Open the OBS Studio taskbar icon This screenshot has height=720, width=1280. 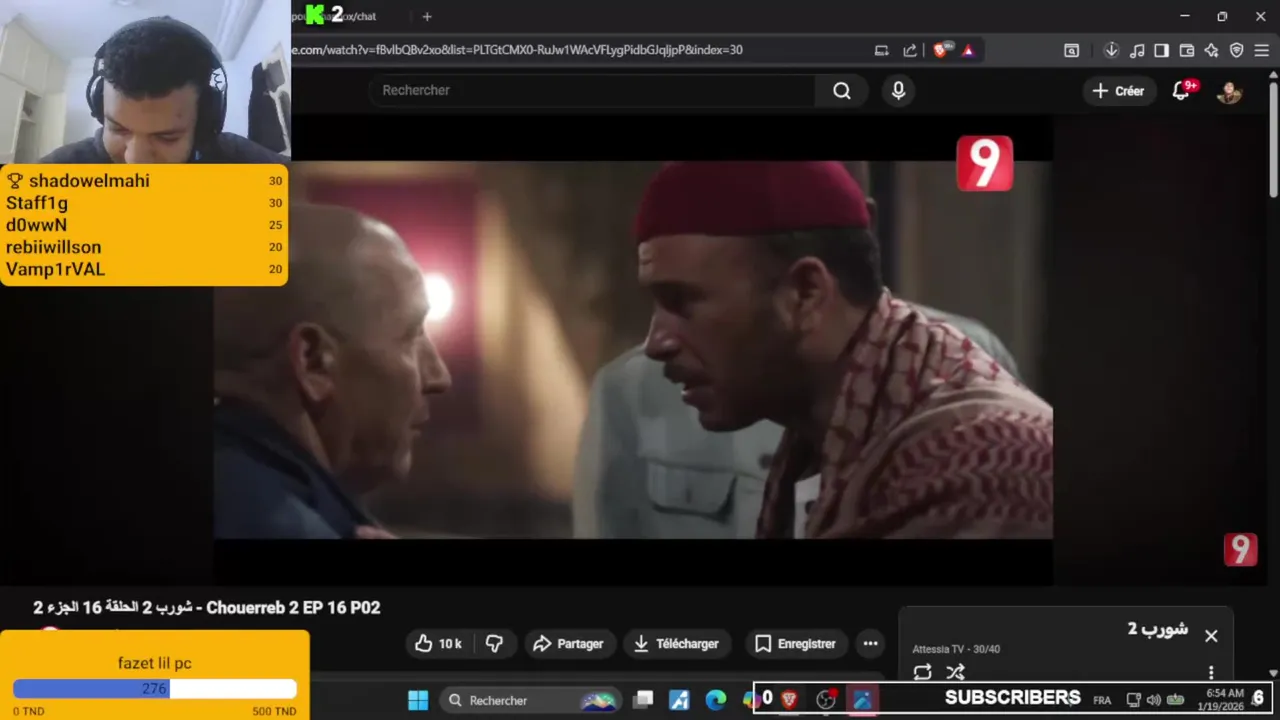click(x=826, y=699)
